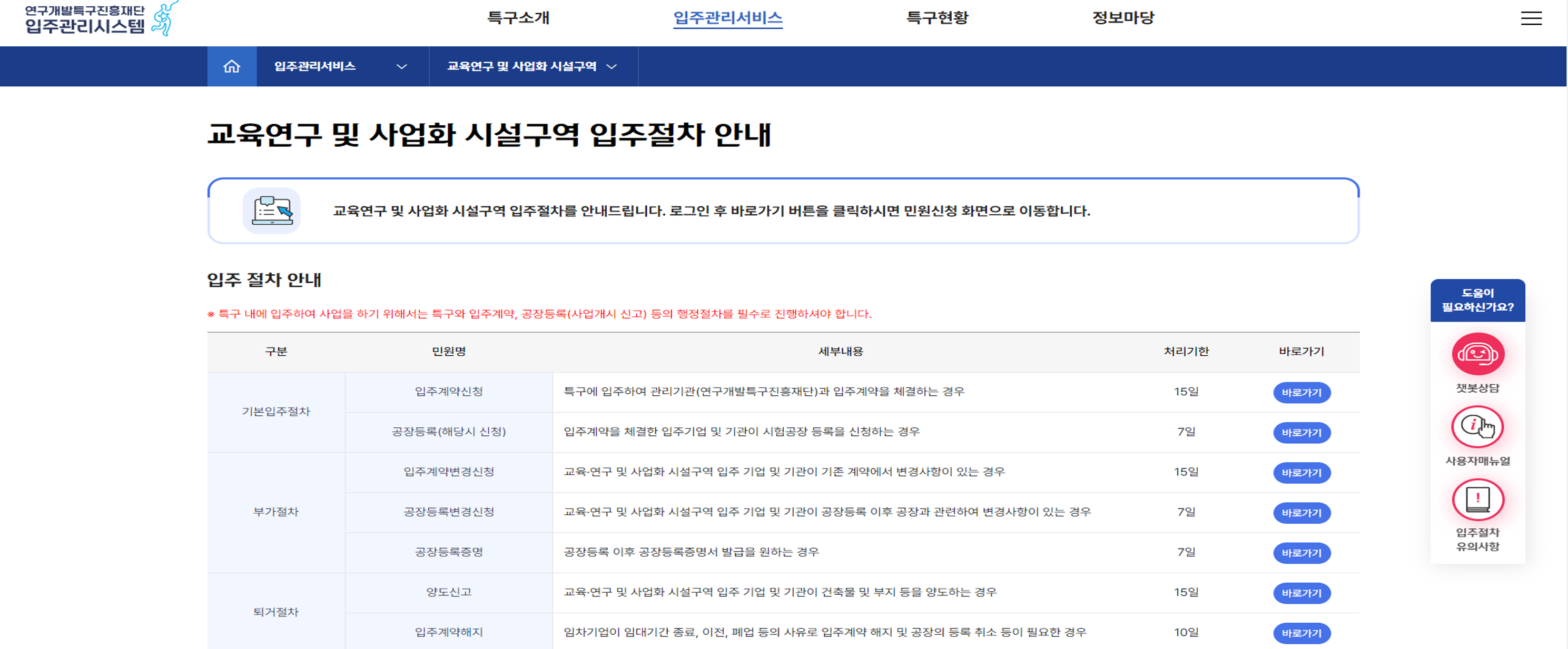Open the hamburger menu icon
The image size is (1568, 649).
1531,18
